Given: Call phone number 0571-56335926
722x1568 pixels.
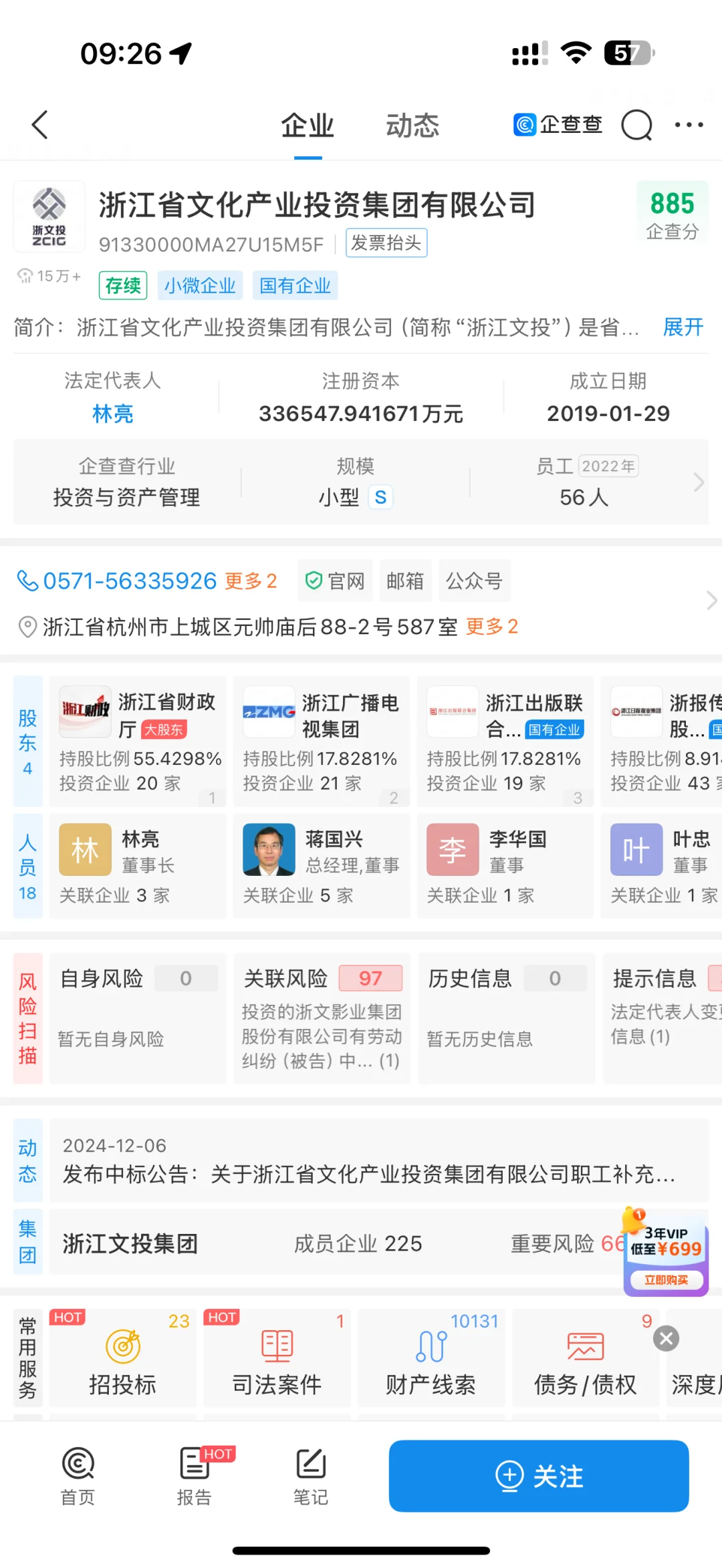Looking at the screenshot, I should click(130, 581).
